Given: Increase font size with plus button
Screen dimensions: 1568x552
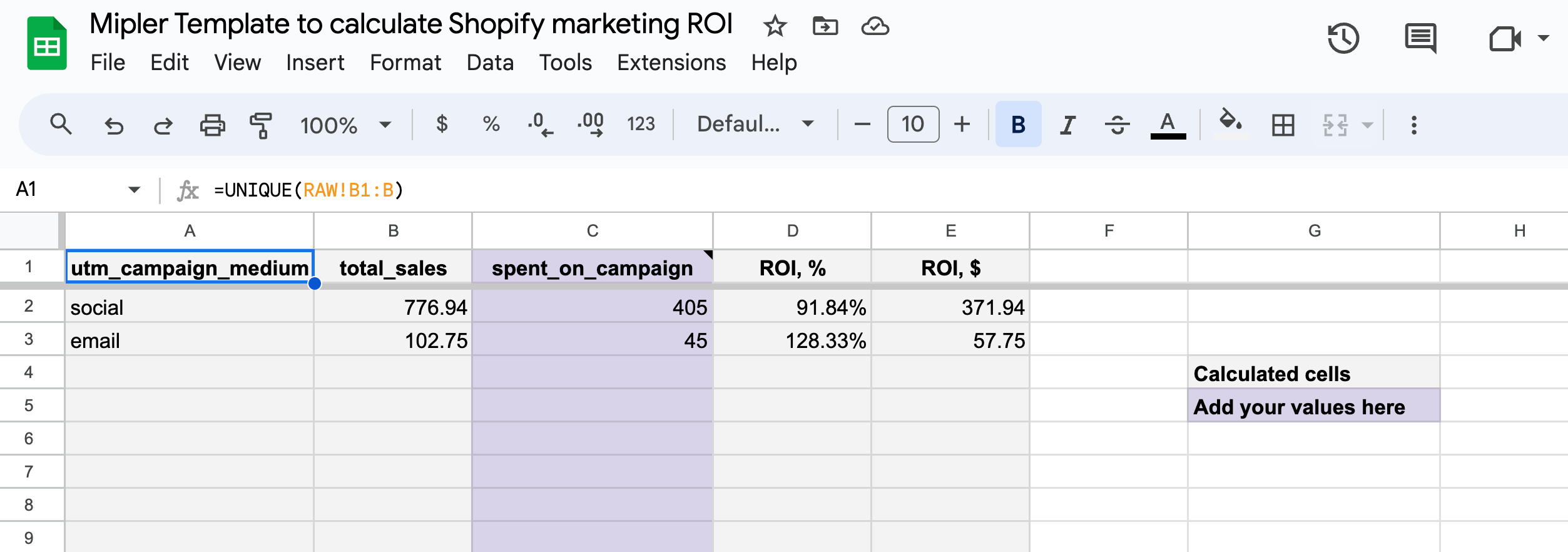Looking at the screenshot, I should [x=962, y=125].
